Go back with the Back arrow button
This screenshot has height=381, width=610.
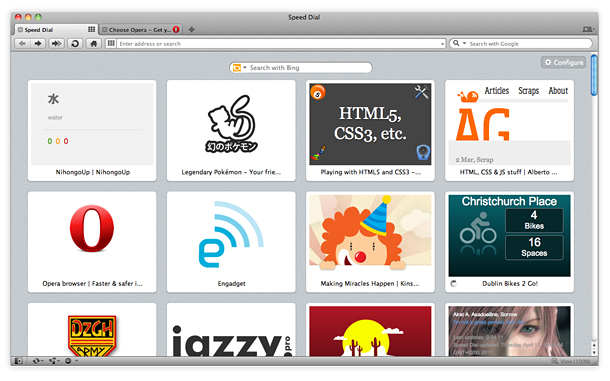click(22, 44)
